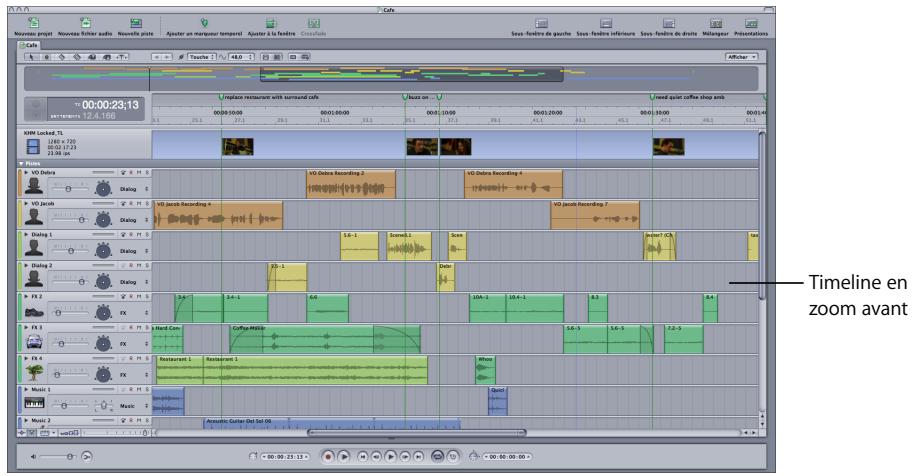
Task: Solo the Dialog 2 track (S)
Action: (x=147, y=265)
